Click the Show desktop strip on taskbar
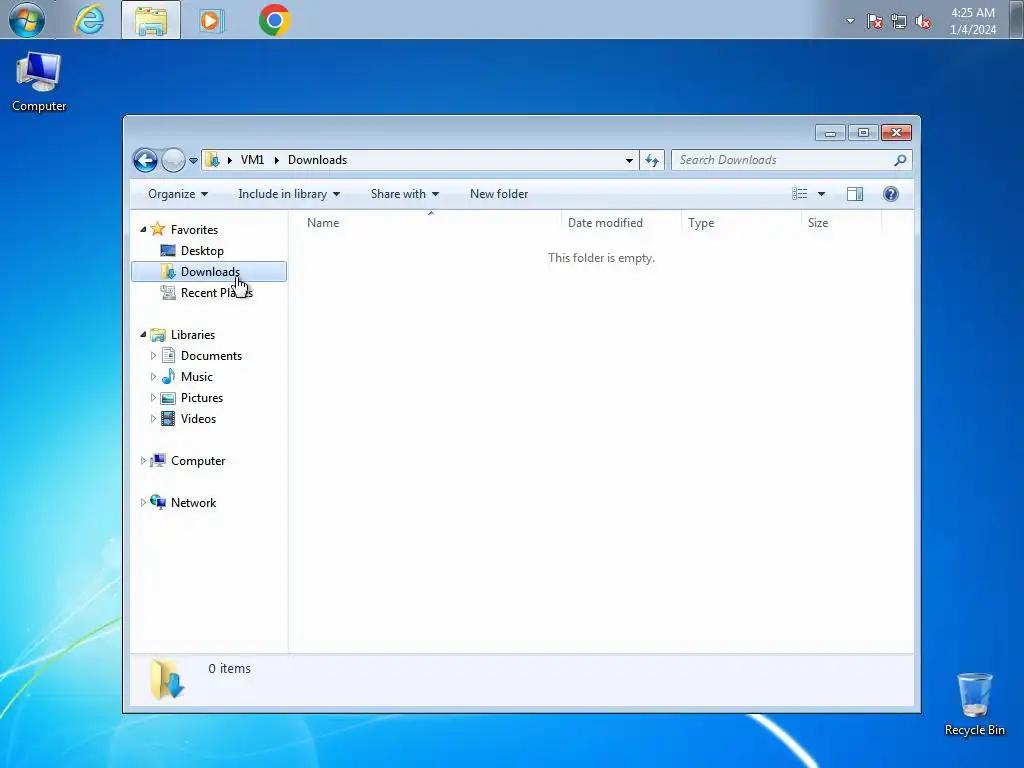 1016,20
